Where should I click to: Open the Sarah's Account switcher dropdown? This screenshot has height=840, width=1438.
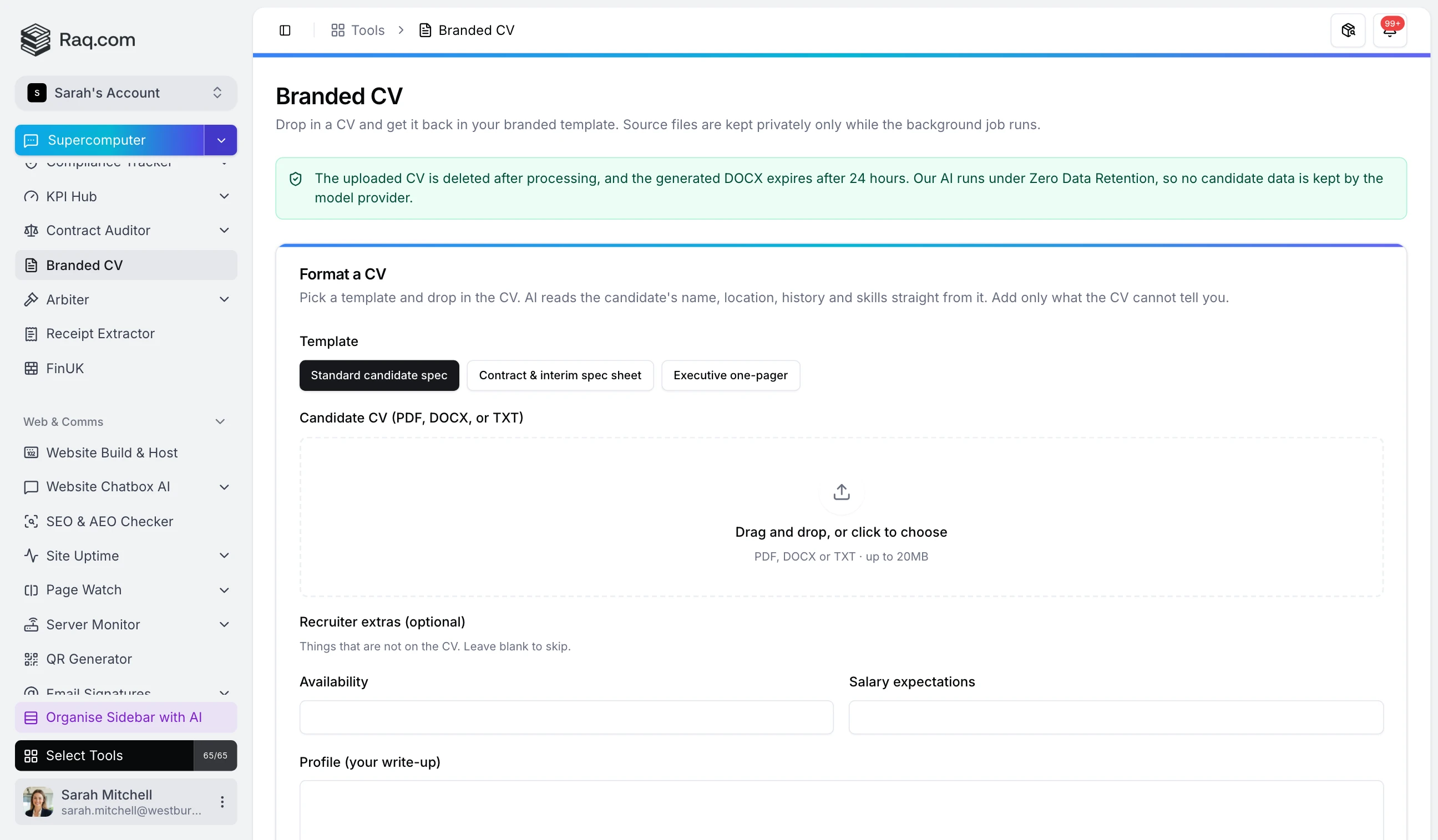point(126,93)
